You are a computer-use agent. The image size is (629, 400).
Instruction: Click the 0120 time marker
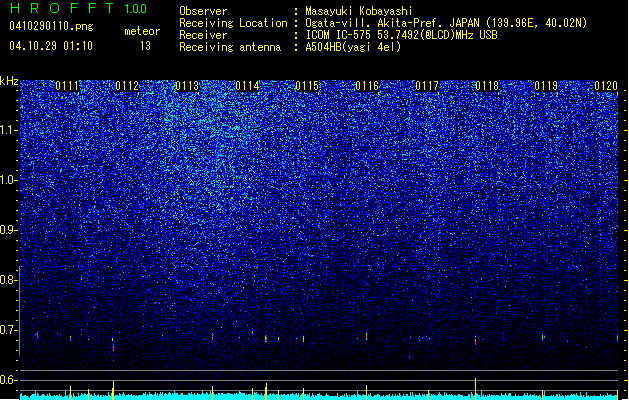(606, 86)
